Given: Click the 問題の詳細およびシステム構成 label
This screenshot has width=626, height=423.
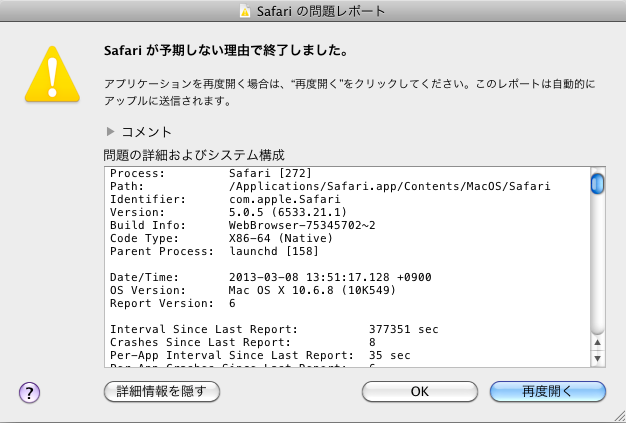Looking at the screenshot, I should click(x=194, y=155).
